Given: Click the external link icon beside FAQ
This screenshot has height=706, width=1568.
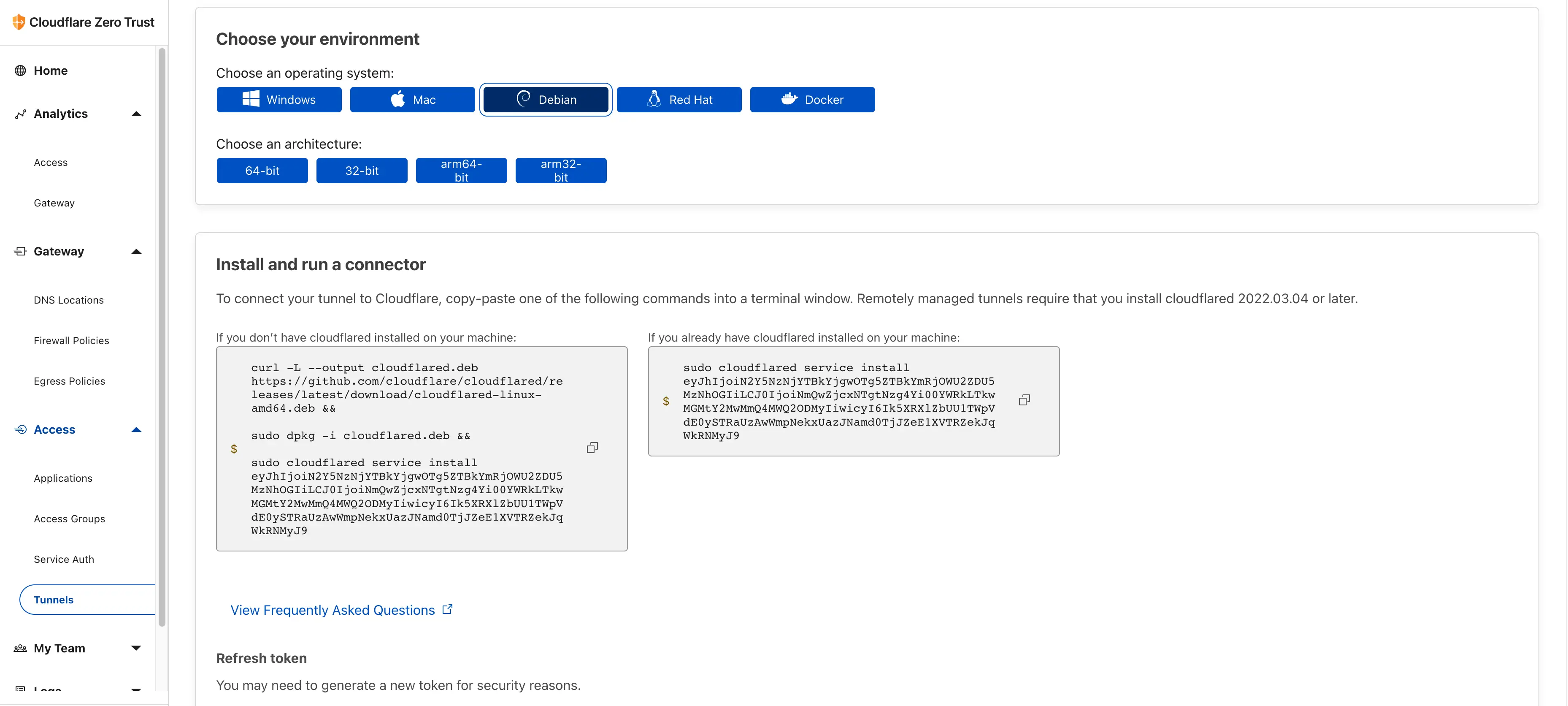Looking at the screenshot, I should coord(447,609).
